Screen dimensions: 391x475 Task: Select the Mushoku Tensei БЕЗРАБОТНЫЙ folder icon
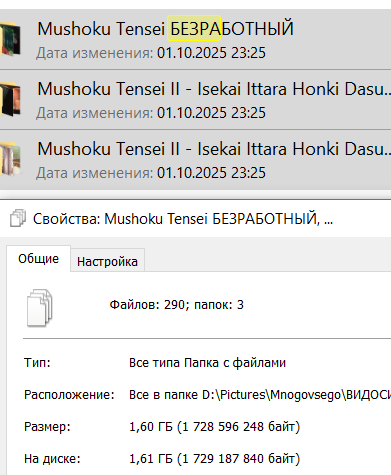click(x=11, y=39)
